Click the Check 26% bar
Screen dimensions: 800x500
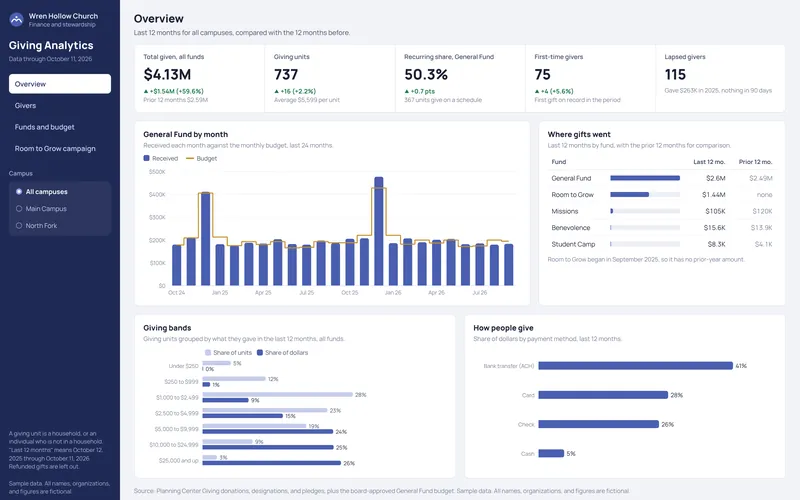[x=598, y=424]
